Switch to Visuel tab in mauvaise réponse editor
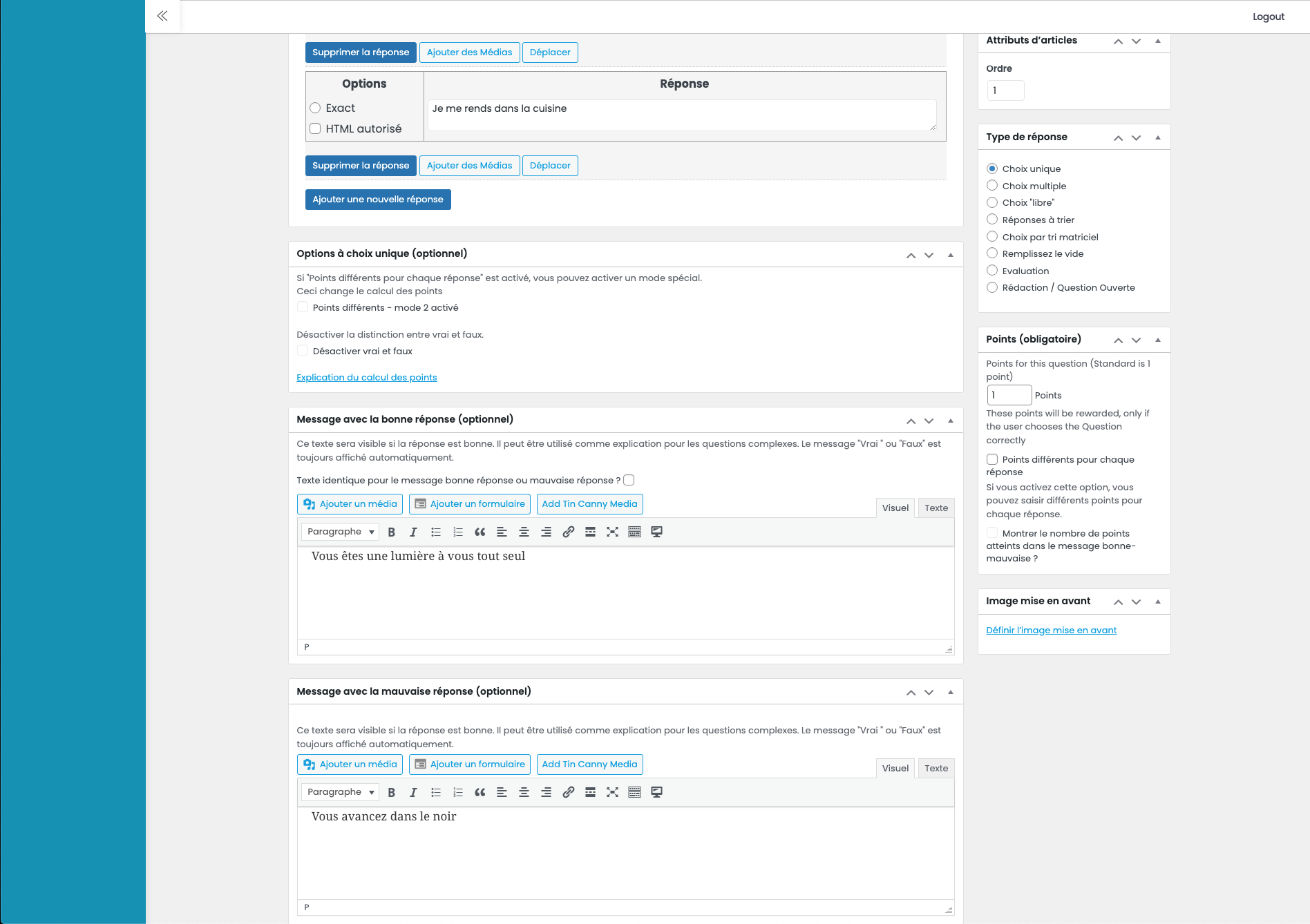Image resolution: width=1310 pixels, height=924 pixels. (x=895, y=769)
